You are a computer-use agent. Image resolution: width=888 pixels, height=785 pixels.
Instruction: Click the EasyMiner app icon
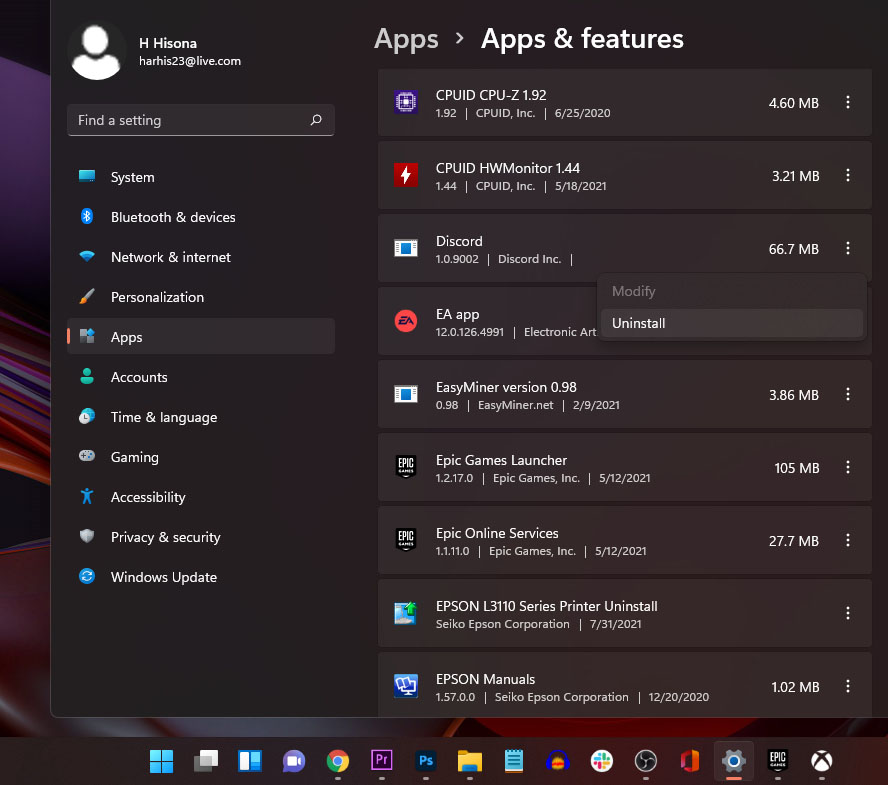(x=406, y=394)
